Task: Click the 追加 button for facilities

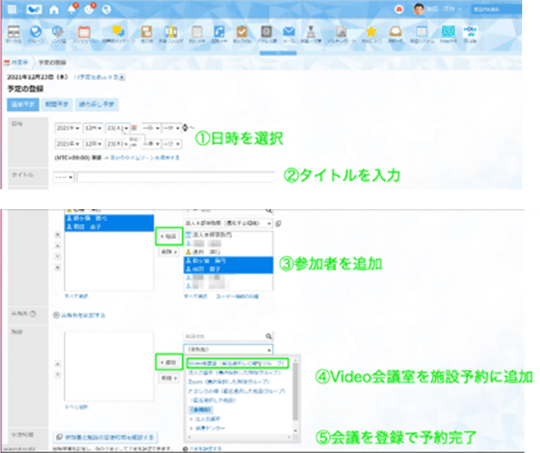Action: [x=169, y=362]
